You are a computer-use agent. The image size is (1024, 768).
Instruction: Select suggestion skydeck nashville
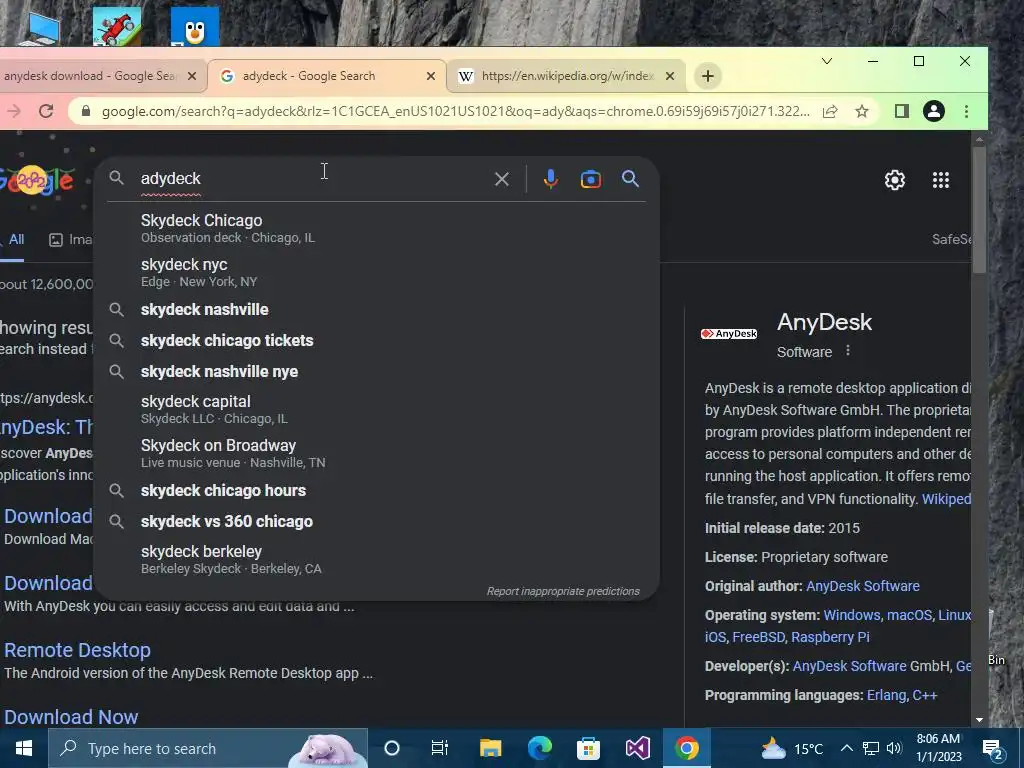[376, 310]
